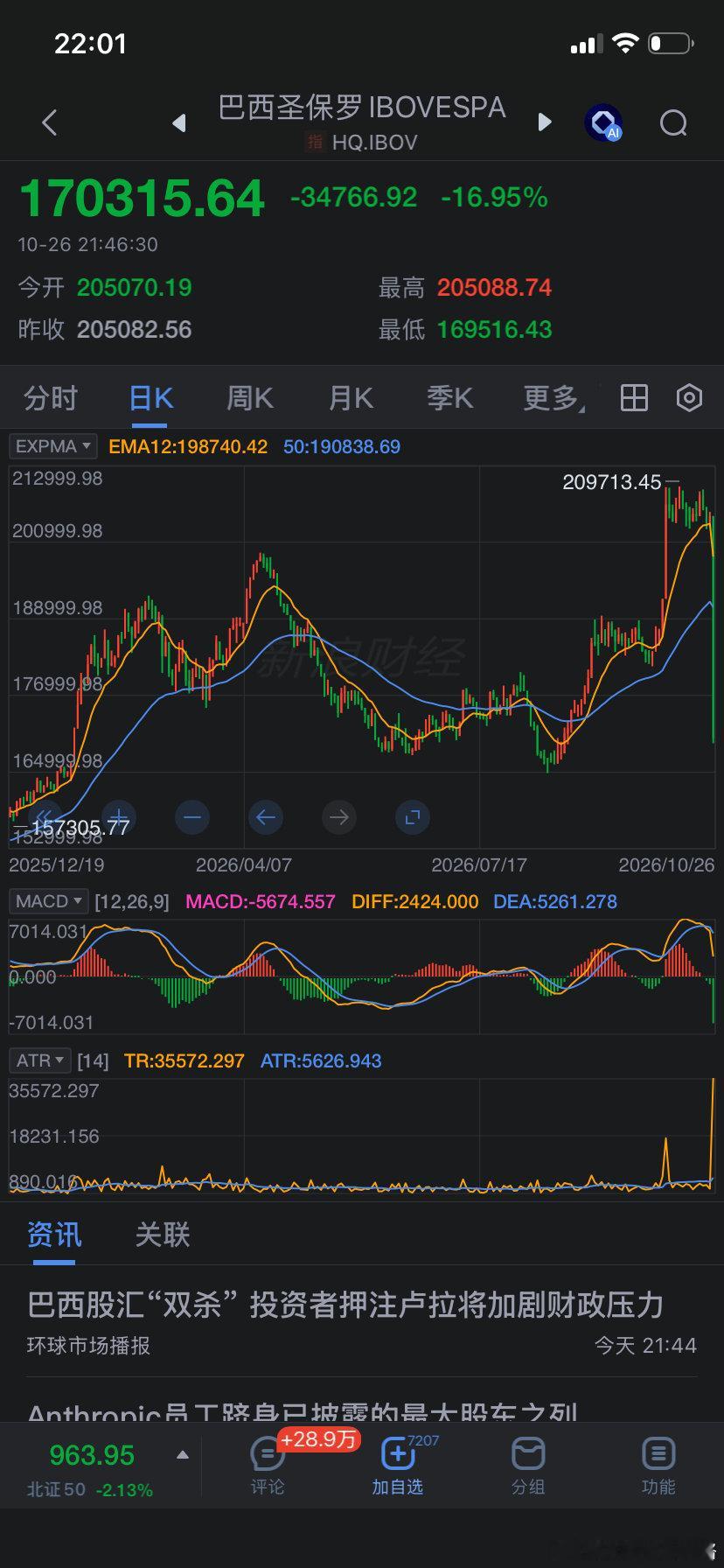This screenshot has width=724, height=1568.
Task: Open the EXPMA indicator dropdown
Action: coord(52,446)
